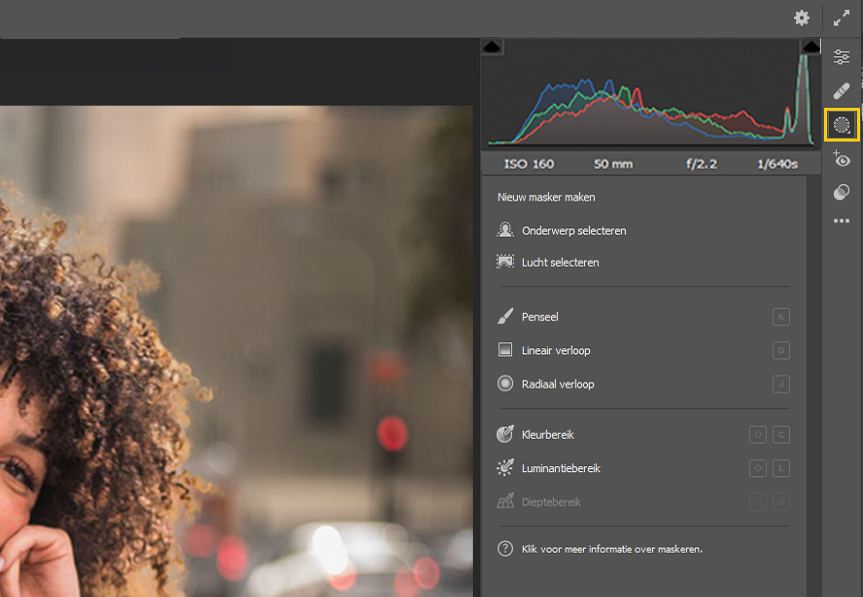Open Camera Raw settings gear
The image size is (863, 597).
point(801,18)
